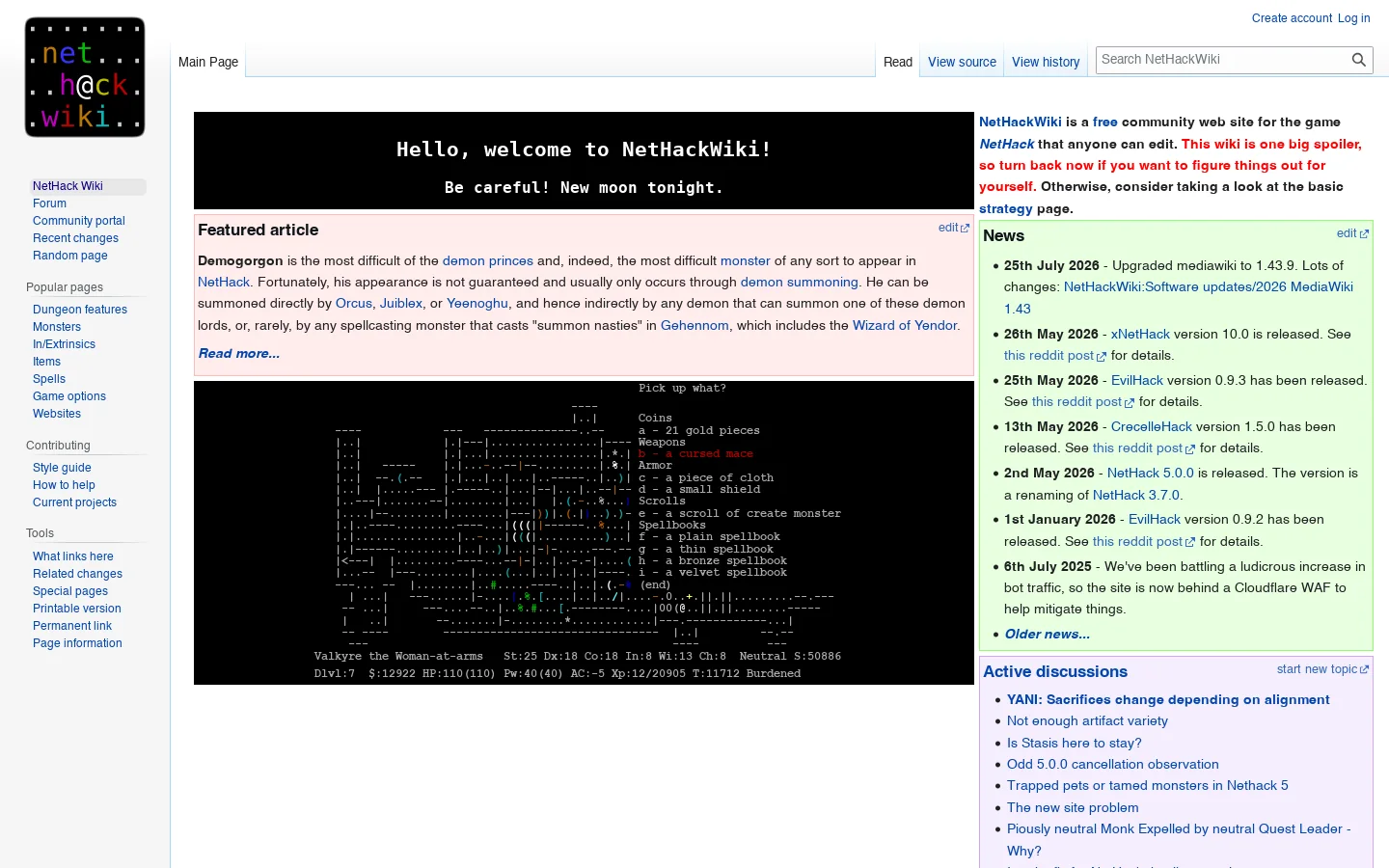
Task: Open the Forum sidebar link
Action: [49, 203]
